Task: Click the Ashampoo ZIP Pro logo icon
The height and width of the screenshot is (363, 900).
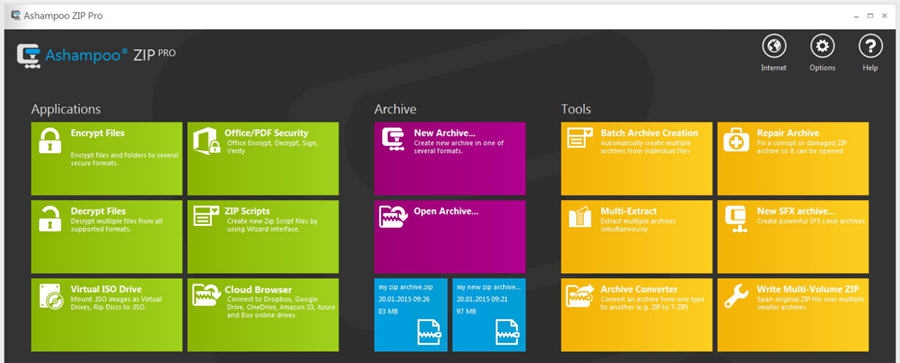Action: coord(29,56)
